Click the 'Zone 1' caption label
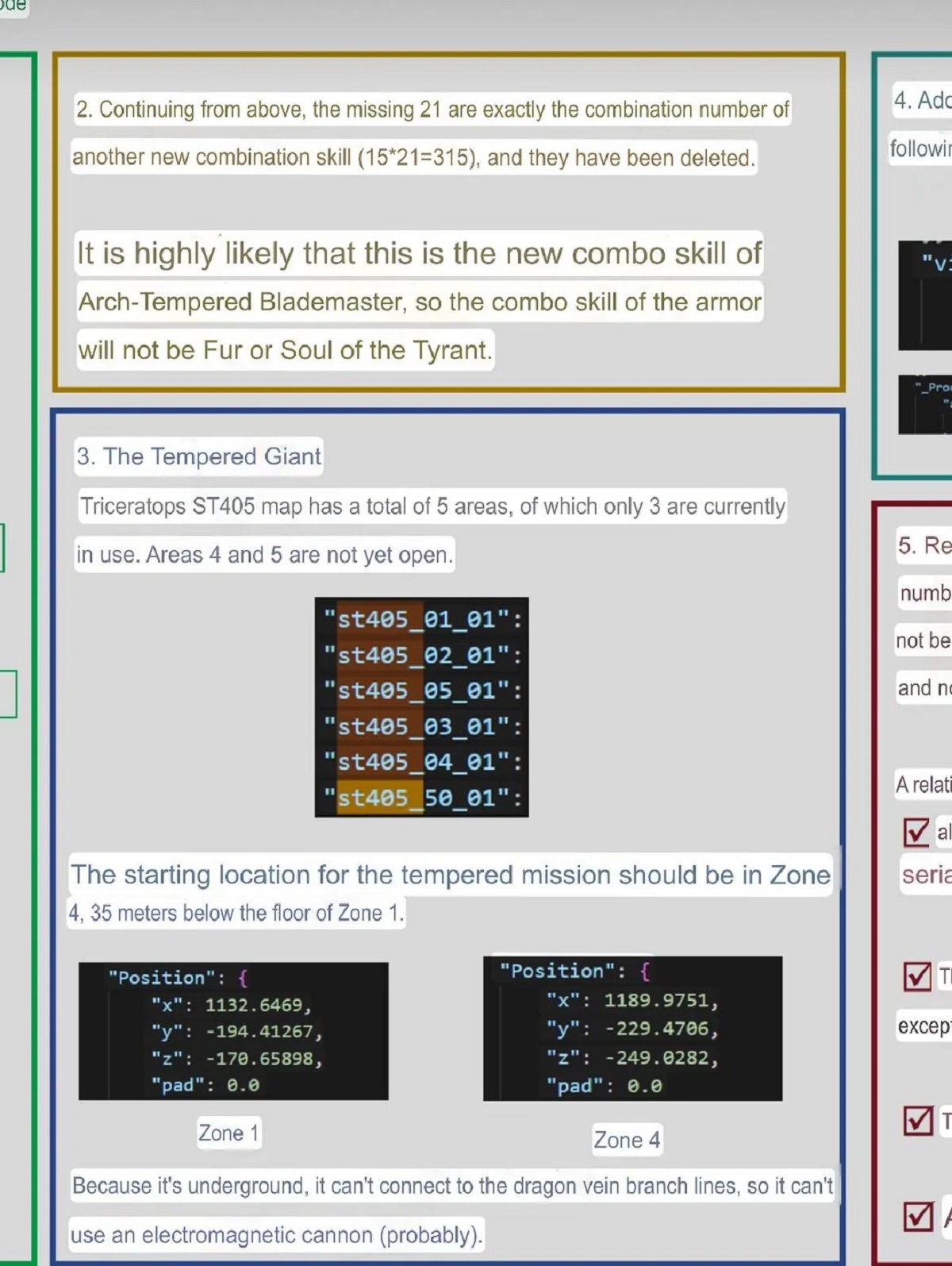Screen dimensions: 952x1266 tap(228, 1133)
